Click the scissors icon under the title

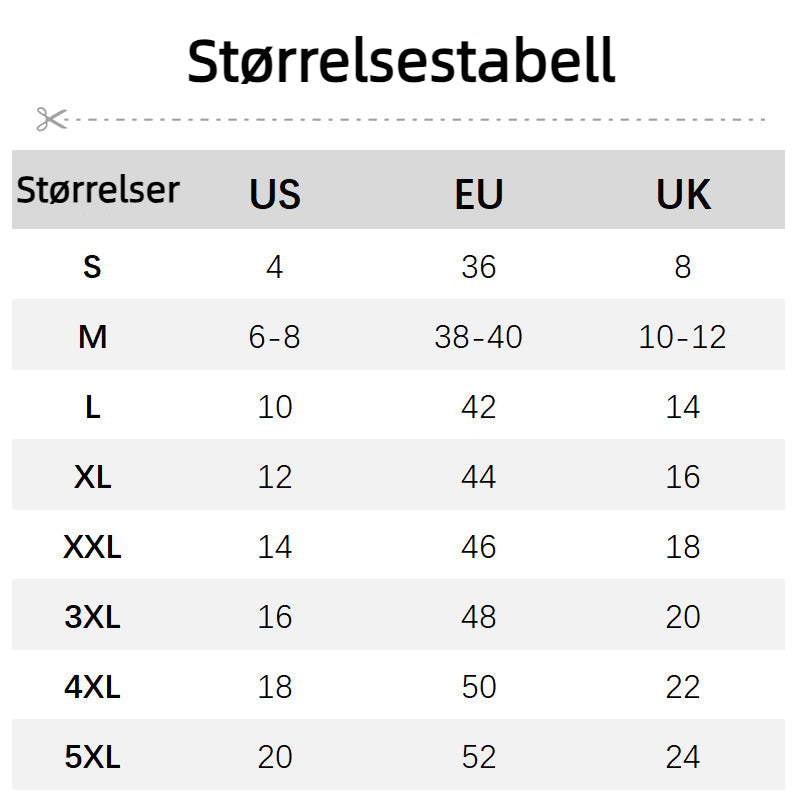pos(50,119)
